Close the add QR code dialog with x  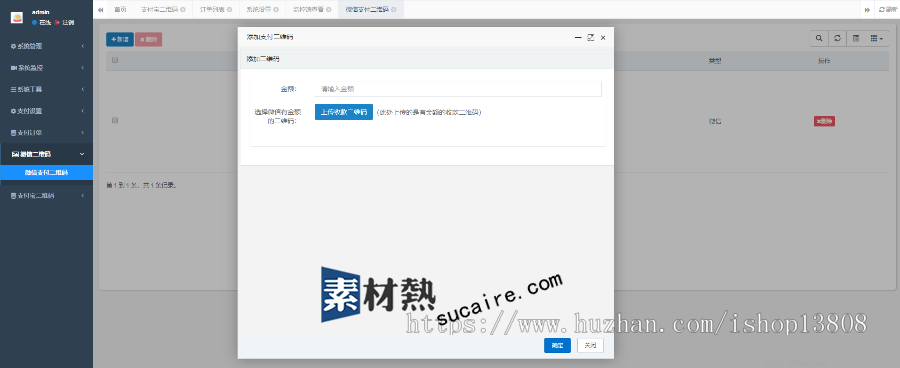pyautogui.click(x=603, y=37)
